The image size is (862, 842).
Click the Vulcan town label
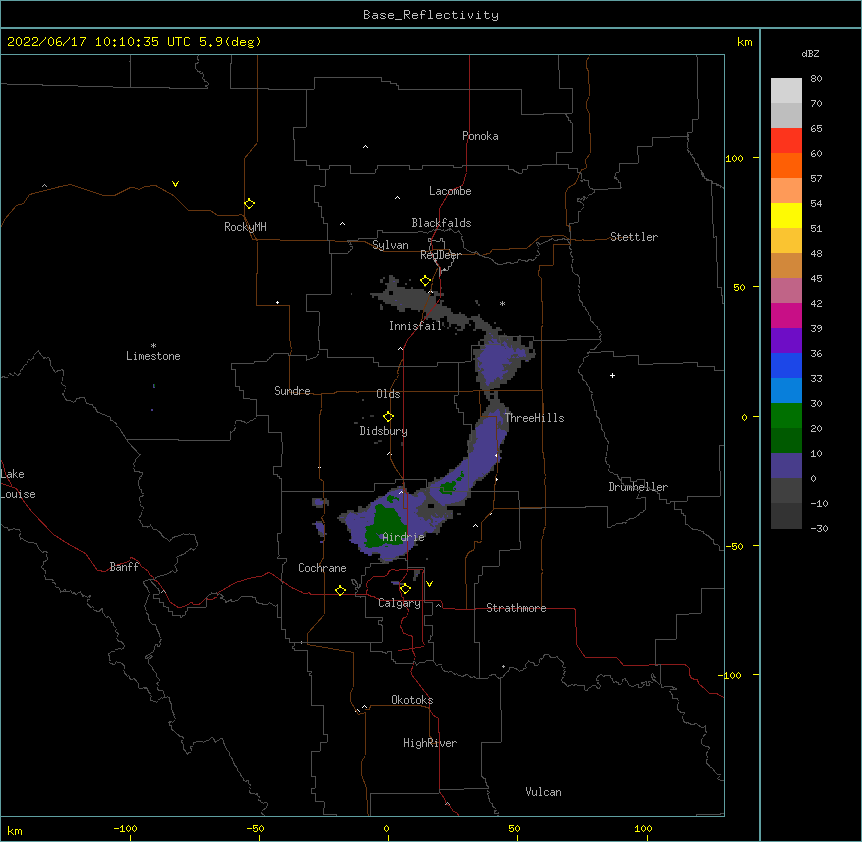(x=543, y=792)
